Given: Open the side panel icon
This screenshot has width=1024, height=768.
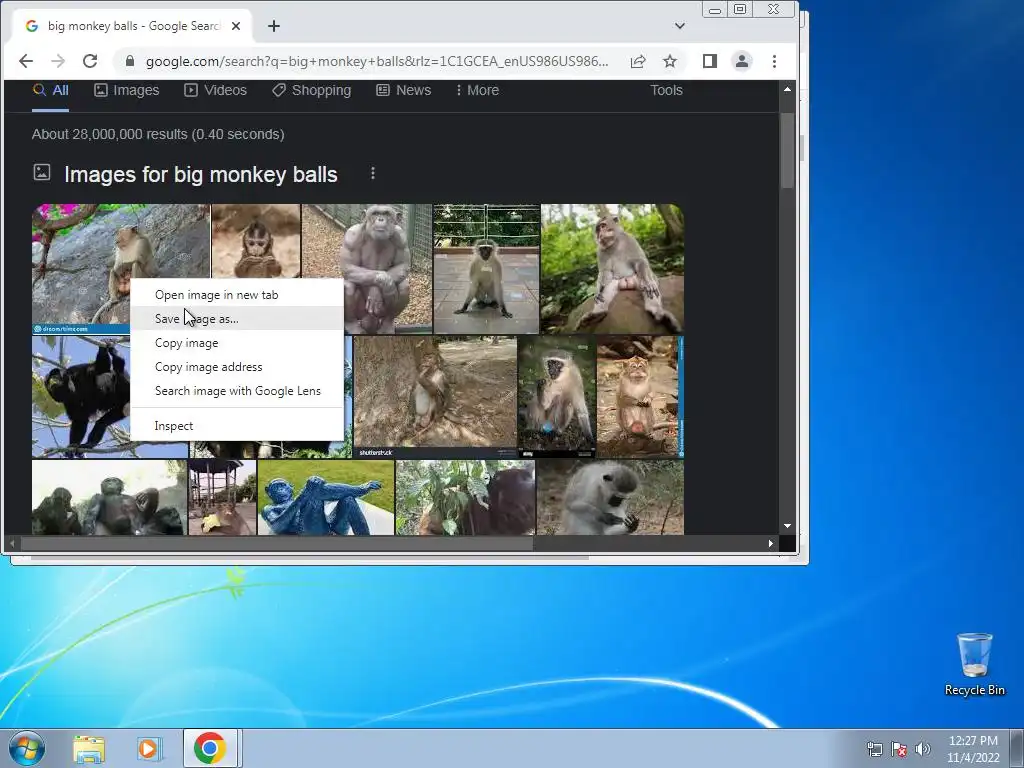Looking at the screenshot, I should point(710,61).
